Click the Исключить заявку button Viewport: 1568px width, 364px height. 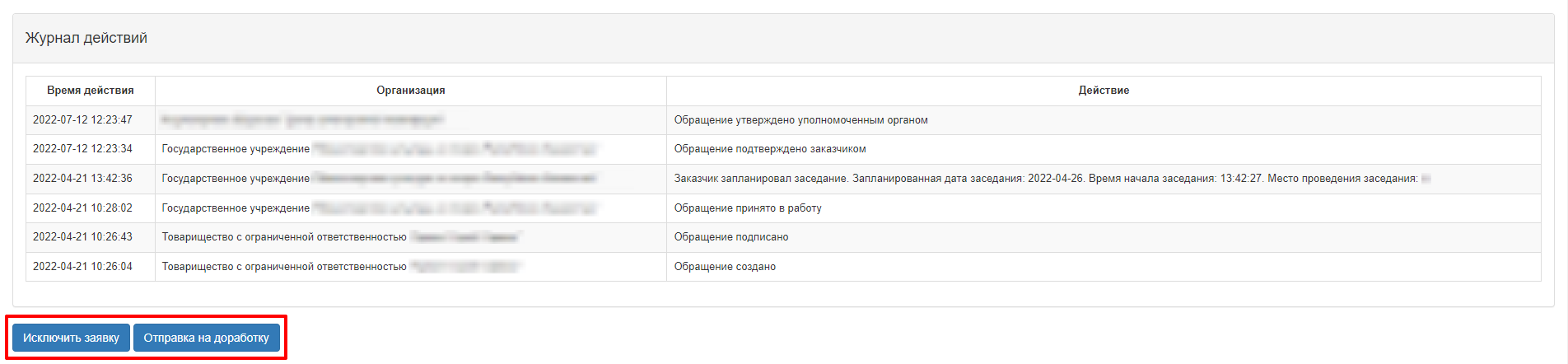point(71,338)
